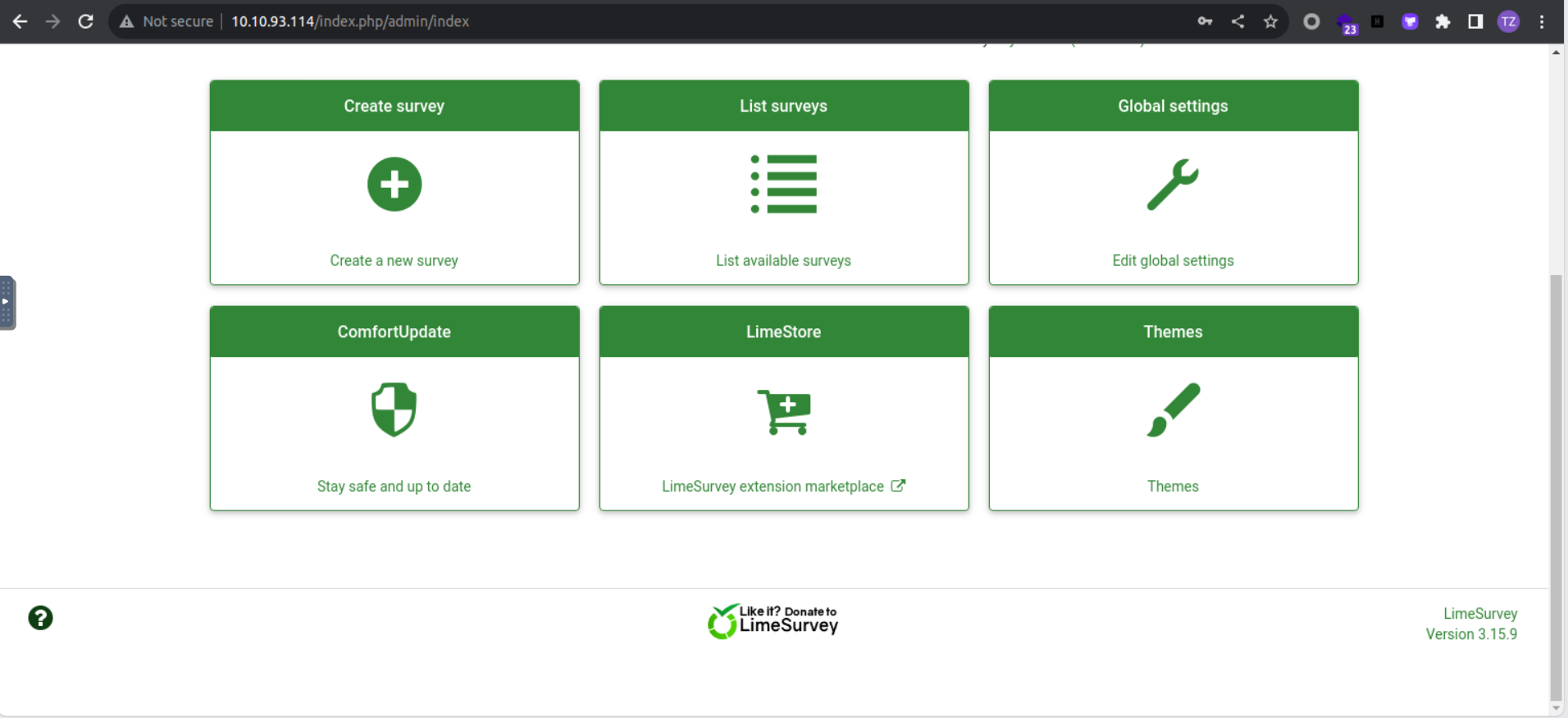Expand the left side panel handle

pyautogui.click(x=7, y=303)
